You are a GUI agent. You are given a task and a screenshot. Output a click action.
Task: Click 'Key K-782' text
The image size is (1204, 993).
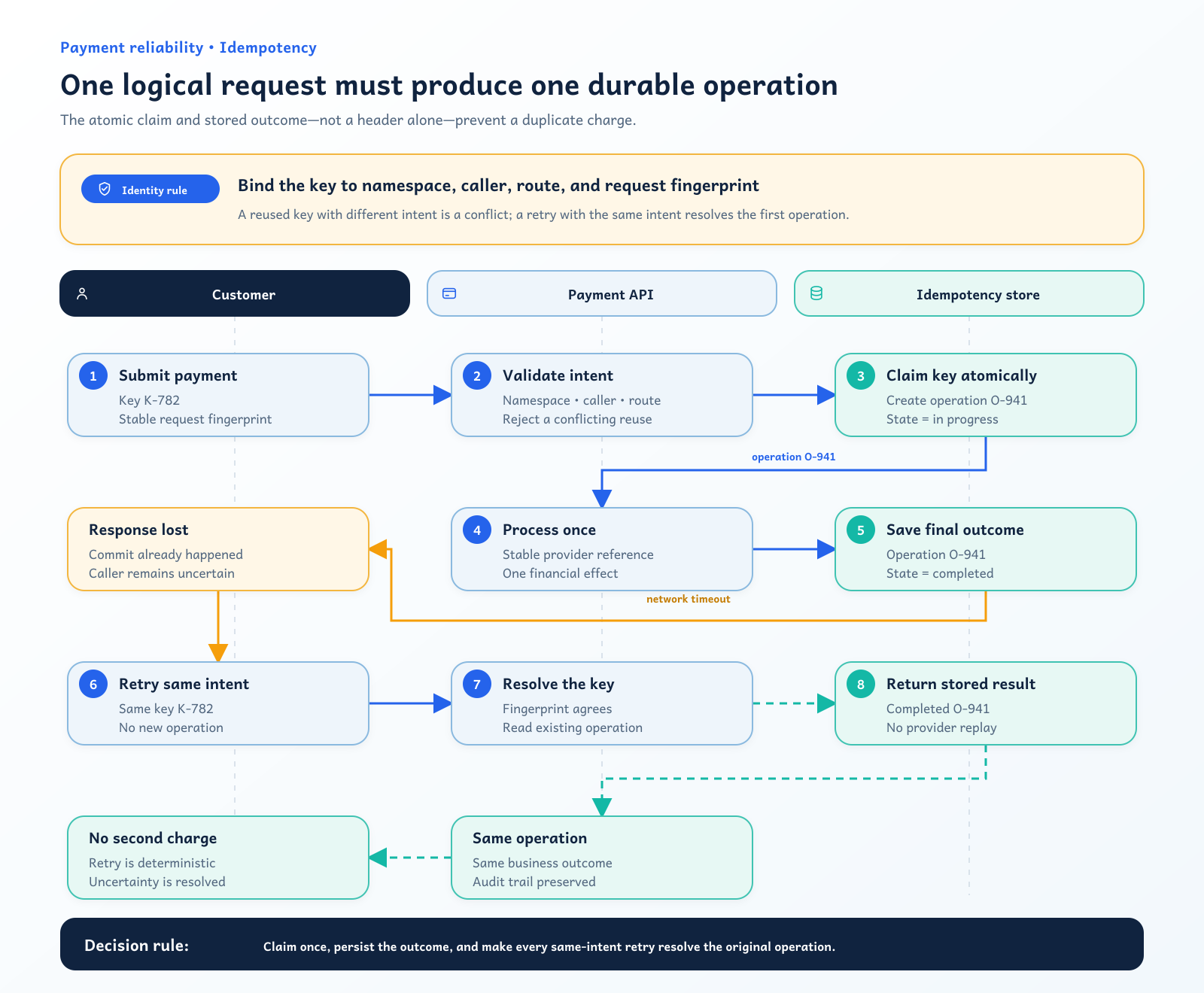(149, 400)
